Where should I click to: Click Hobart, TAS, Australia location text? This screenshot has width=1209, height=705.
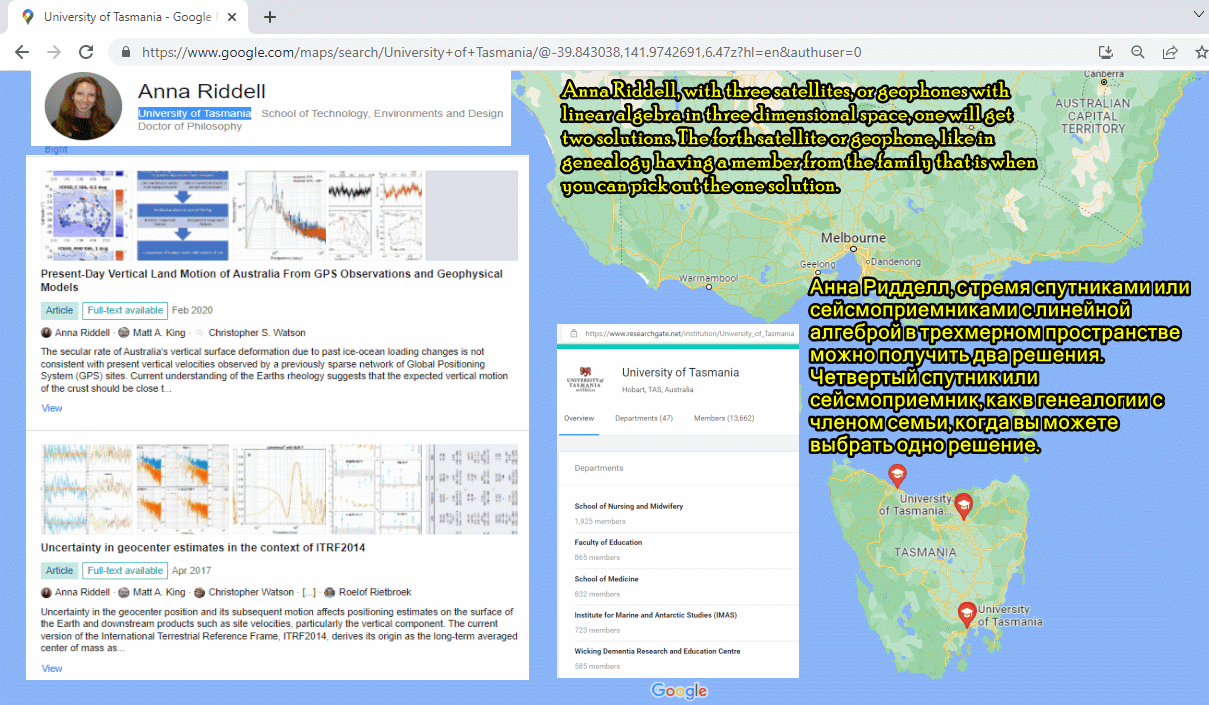click(658, 389)
